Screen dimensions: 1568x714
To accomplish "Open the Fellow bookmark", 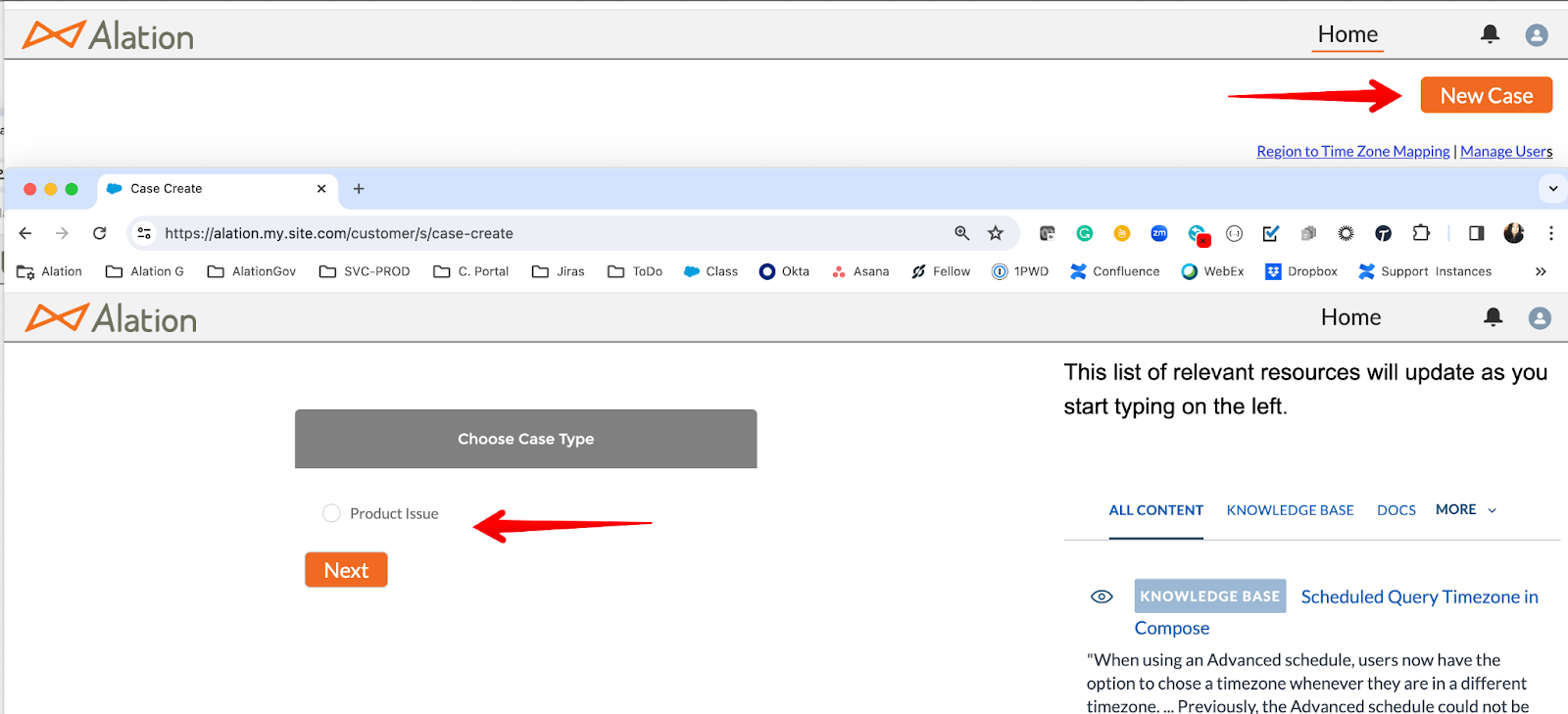I will pyautogui.click(x=941, y=271).
